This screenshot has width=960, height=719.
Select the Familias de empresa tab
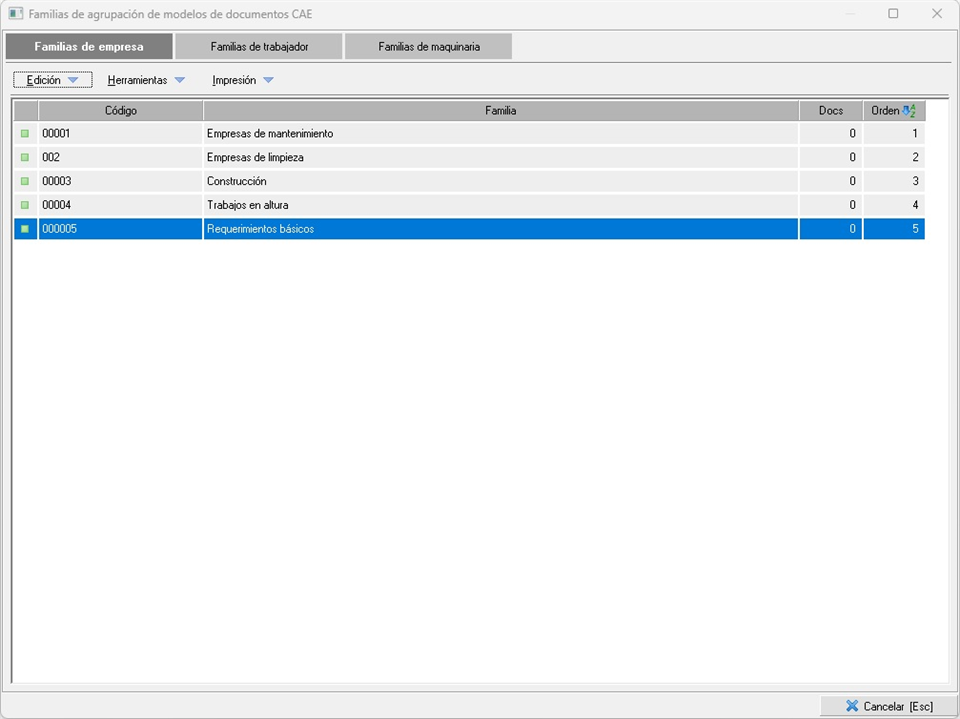[x=89, y=47]
